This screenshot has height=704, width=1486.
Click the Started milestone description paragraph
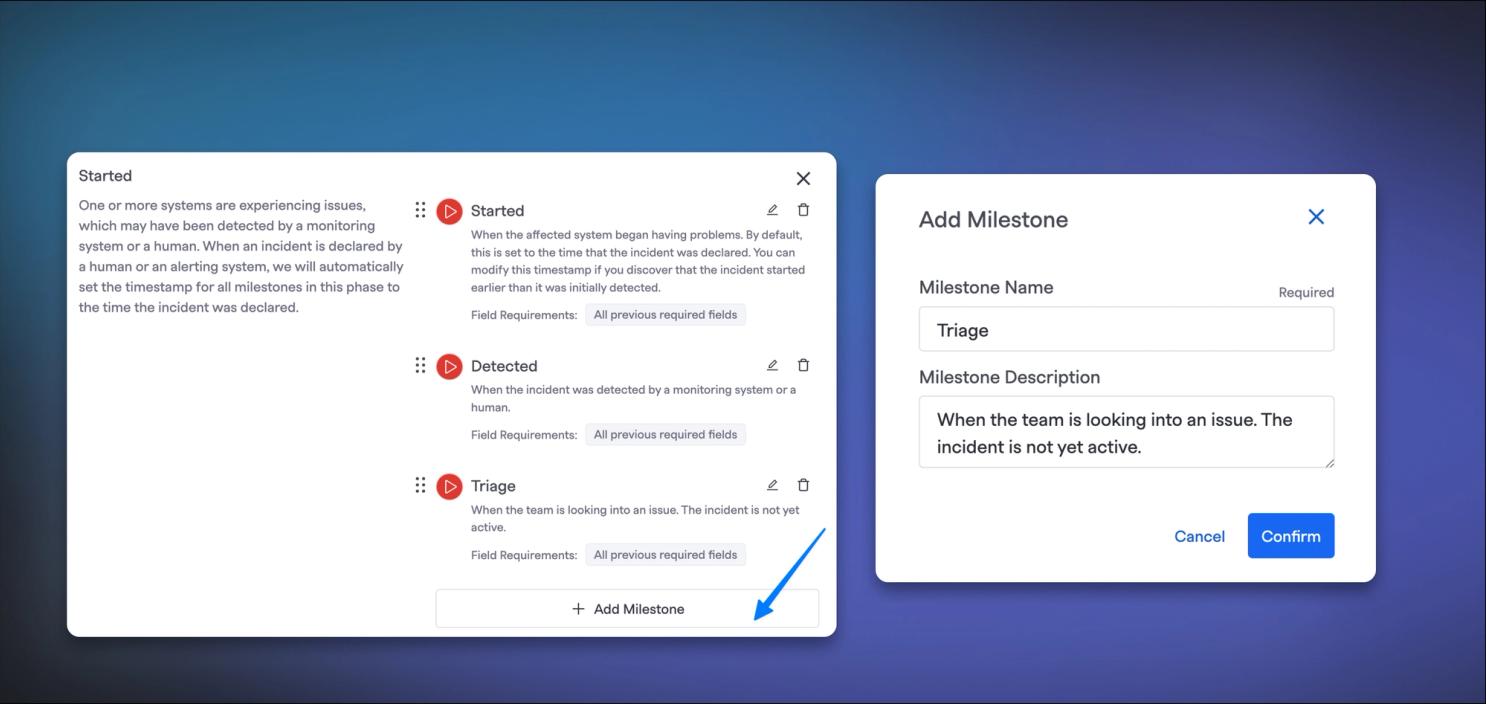coord(638,261)
